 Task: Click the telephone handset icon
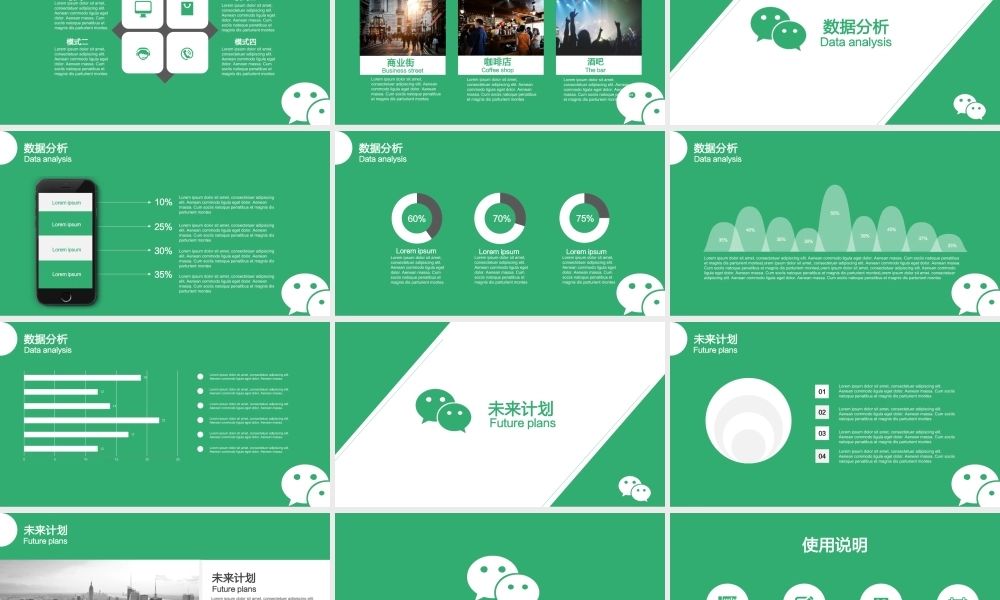point(187,54)
